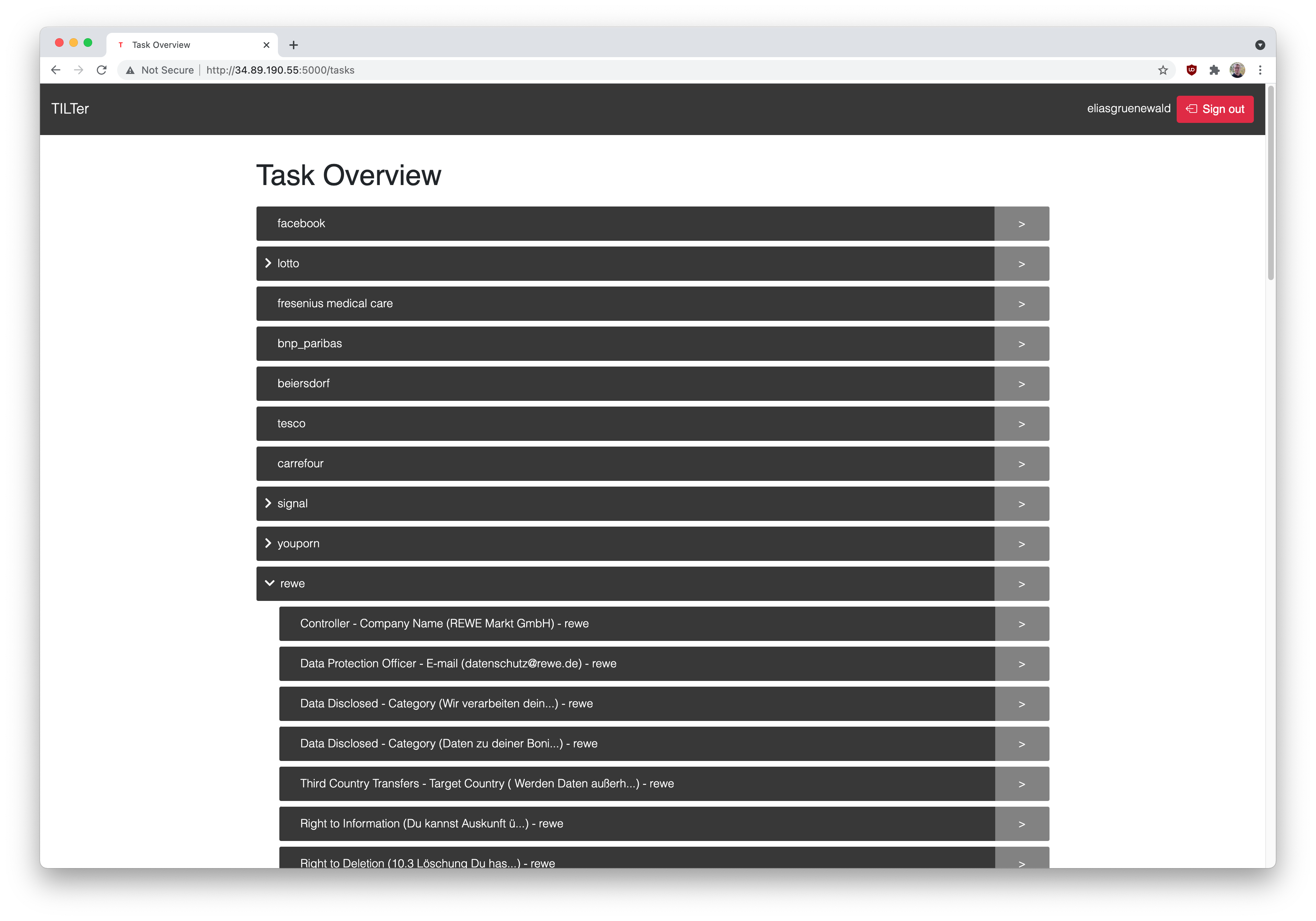Expand the lotto task group
This screenshot has width=1316, height=921.
[x=268, y=263]
